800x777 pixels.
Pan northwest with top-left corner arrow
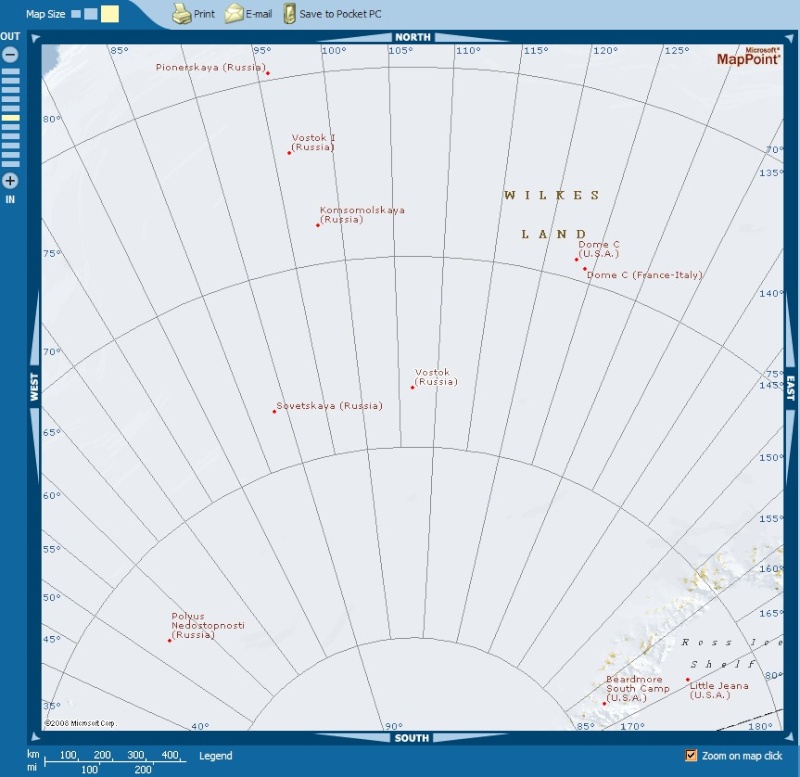click(35, 38)
